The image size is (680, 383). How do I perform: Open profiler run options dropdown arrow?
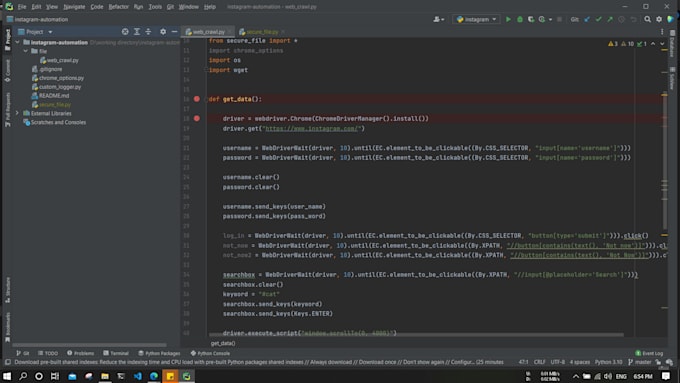(x=550, y=19)
